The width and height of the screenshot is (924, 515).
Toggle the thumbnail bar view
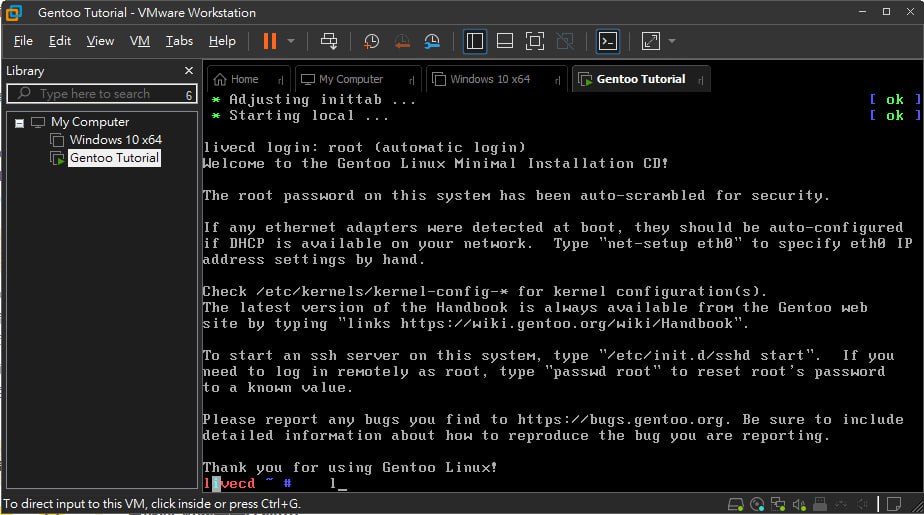point(504,41)
